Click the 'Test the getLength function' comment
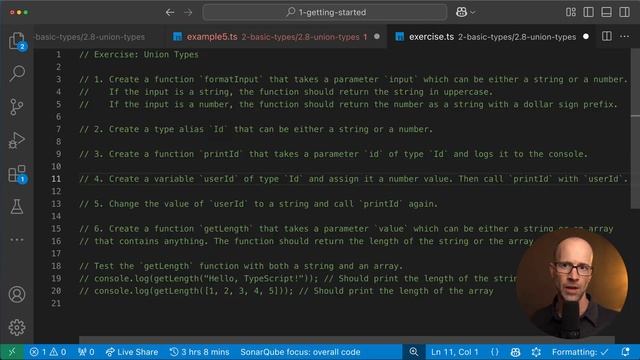 [241, 266]
